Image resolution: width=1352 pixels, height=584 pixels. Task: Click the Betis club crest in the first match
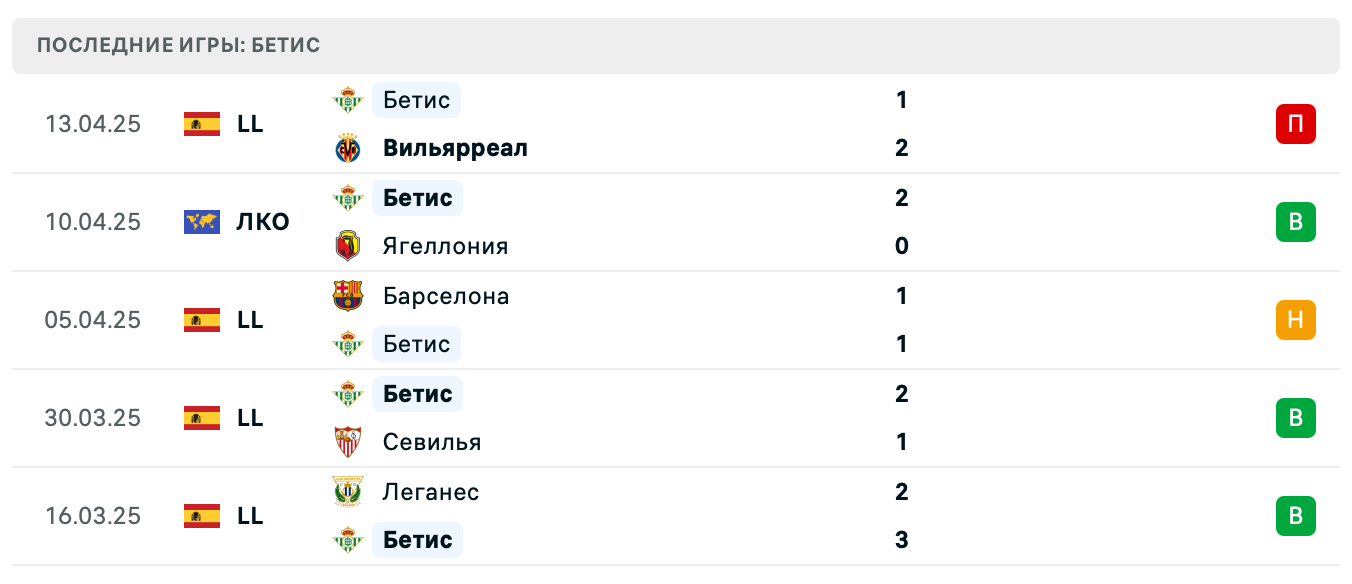348,100
